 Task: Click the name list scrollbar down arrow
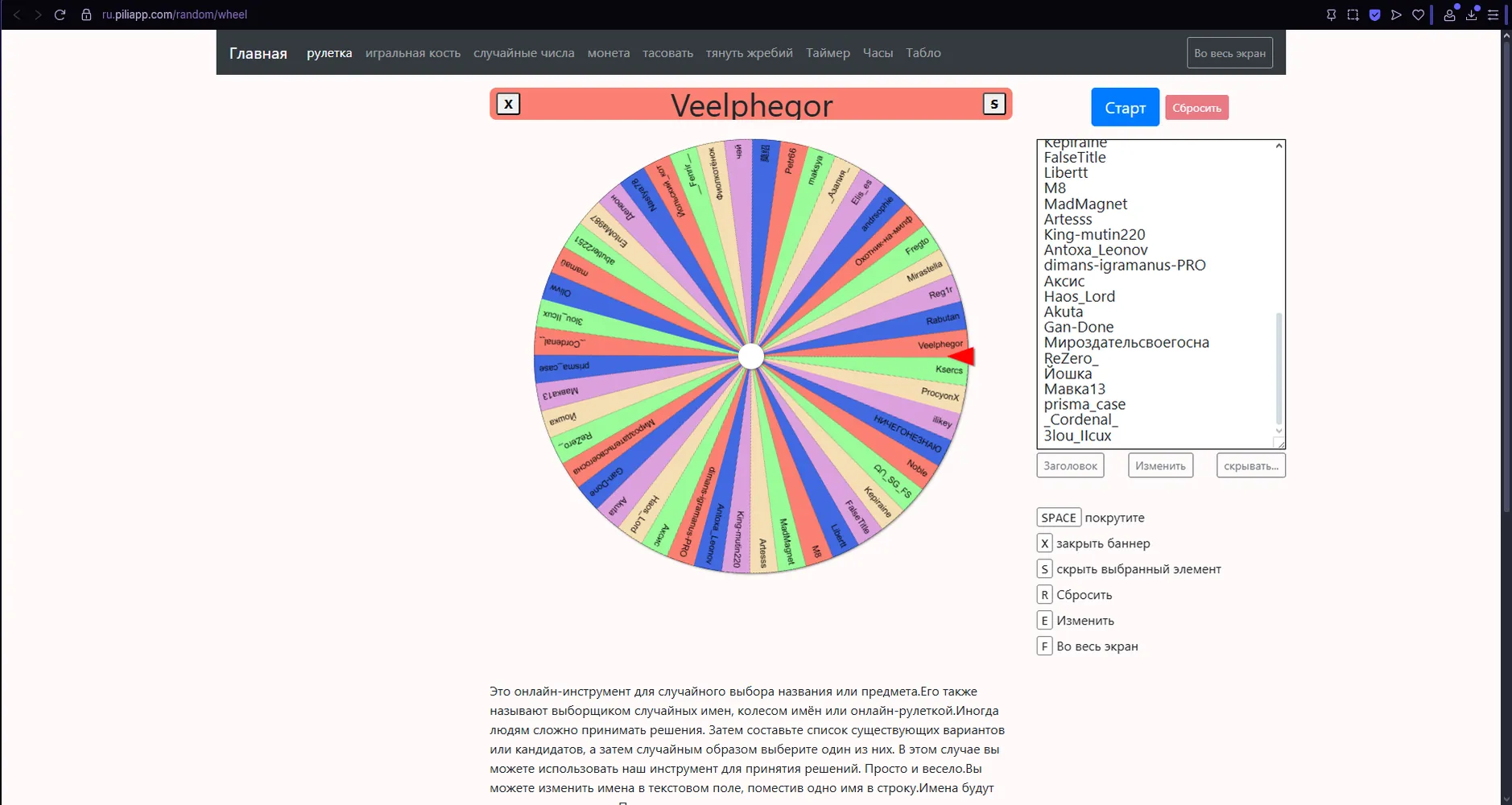click(1279, 431)
